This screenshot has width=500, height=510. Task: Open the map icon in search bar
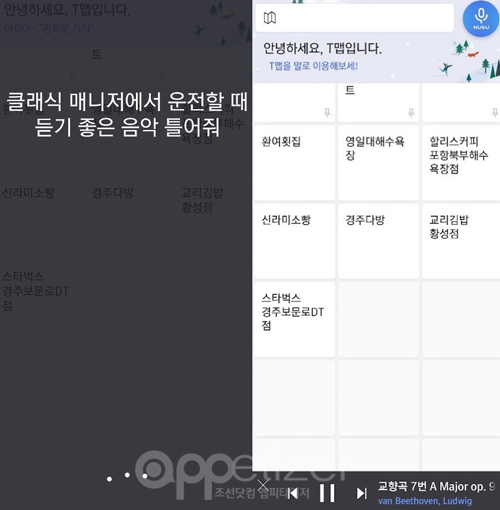[x=270, y=18]
